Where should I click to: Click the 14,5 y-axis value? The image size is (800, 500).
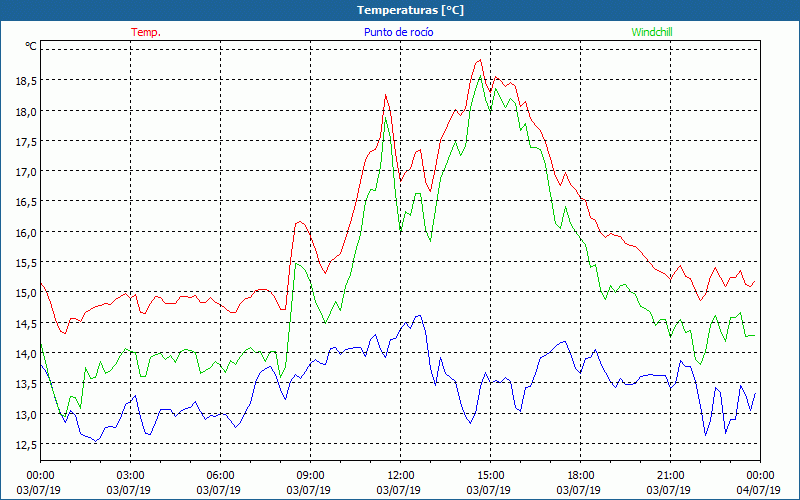[x=24, y=323]
